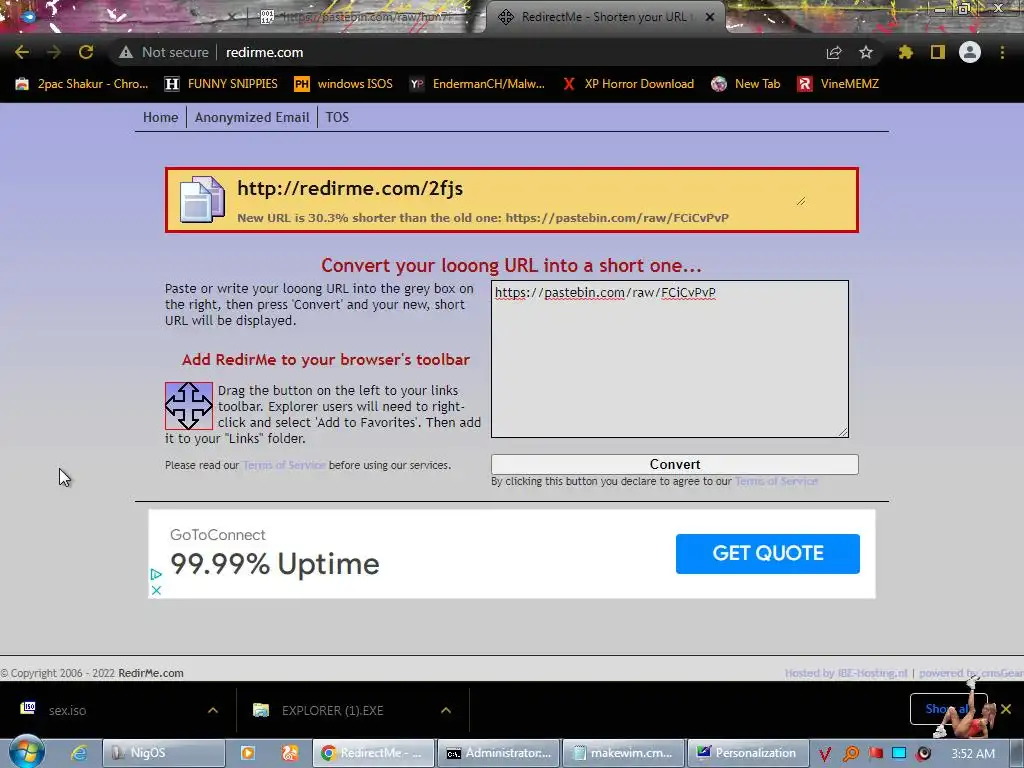Click the long URL text area
The height and width of the screenshot is (768, 1024).
(670, 359)
